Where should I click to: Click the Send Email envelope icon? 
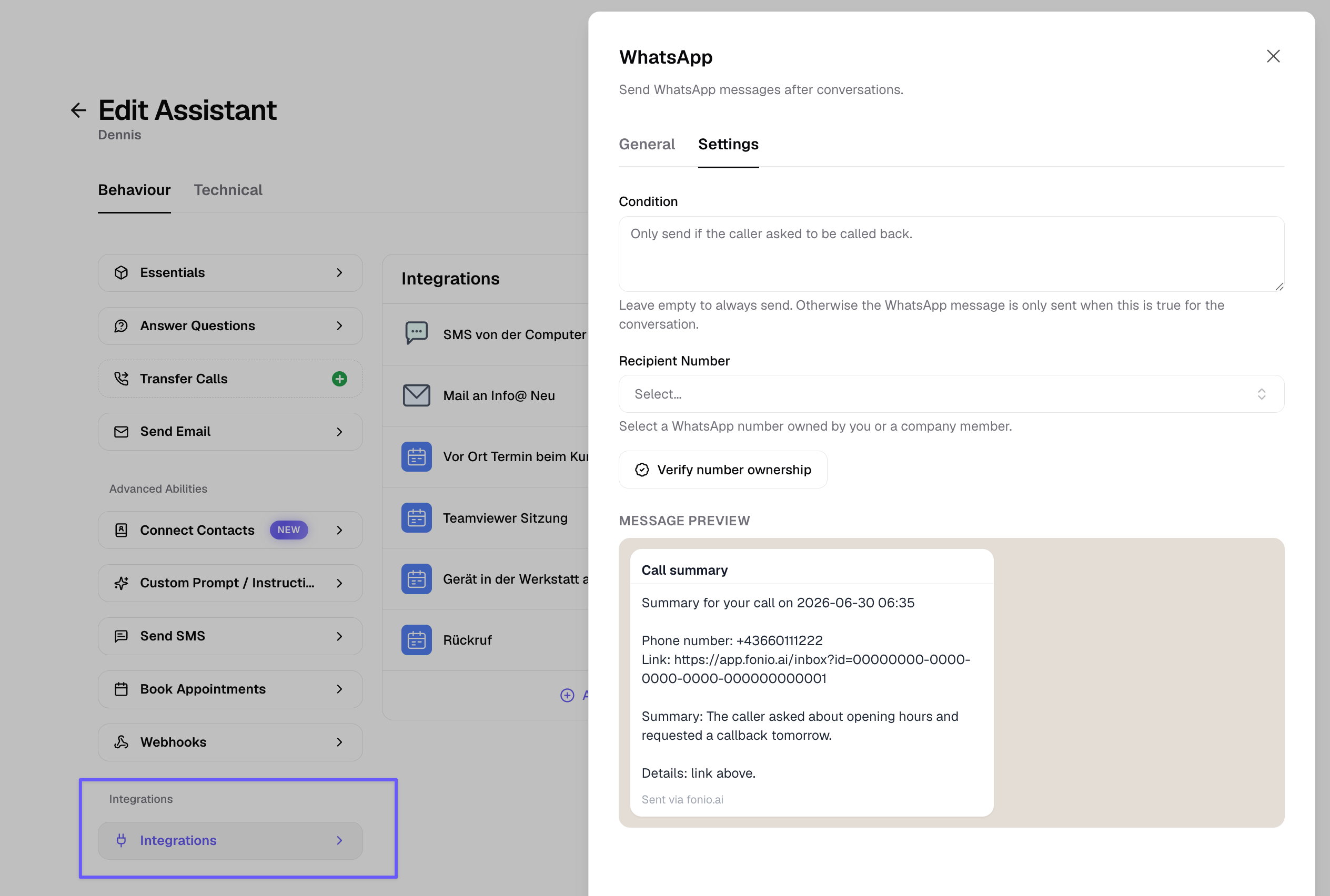121,432
